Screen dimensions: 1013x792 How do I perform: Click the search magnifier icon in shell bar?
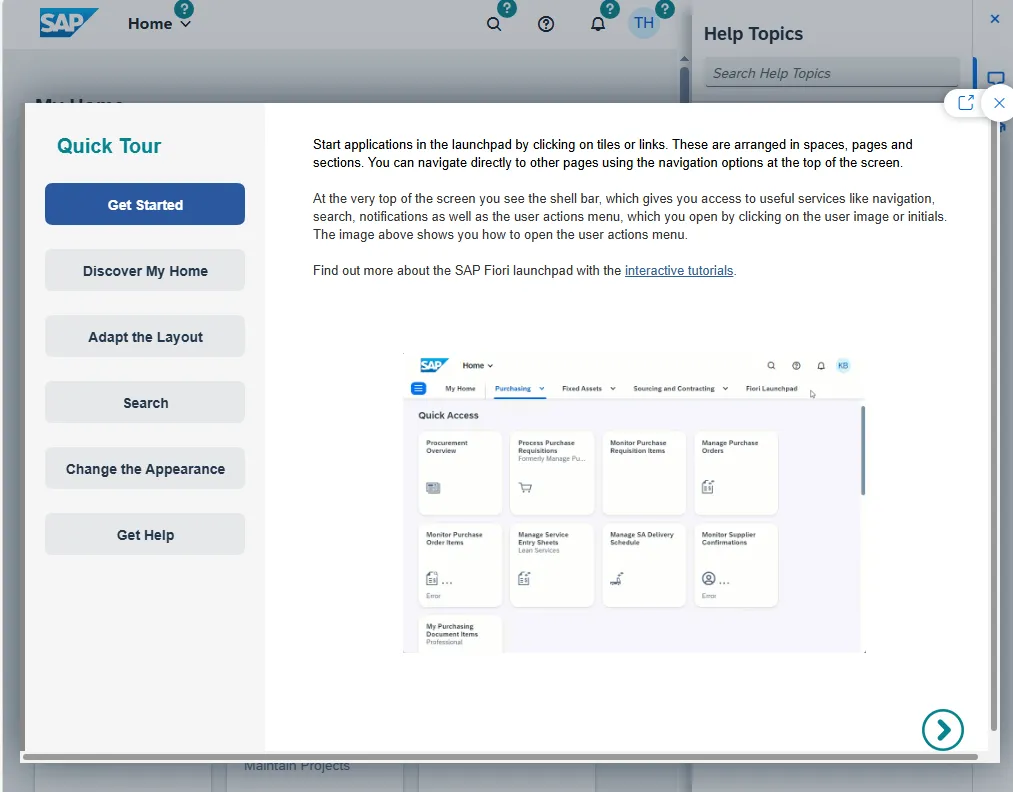click(x=494, y=25)
